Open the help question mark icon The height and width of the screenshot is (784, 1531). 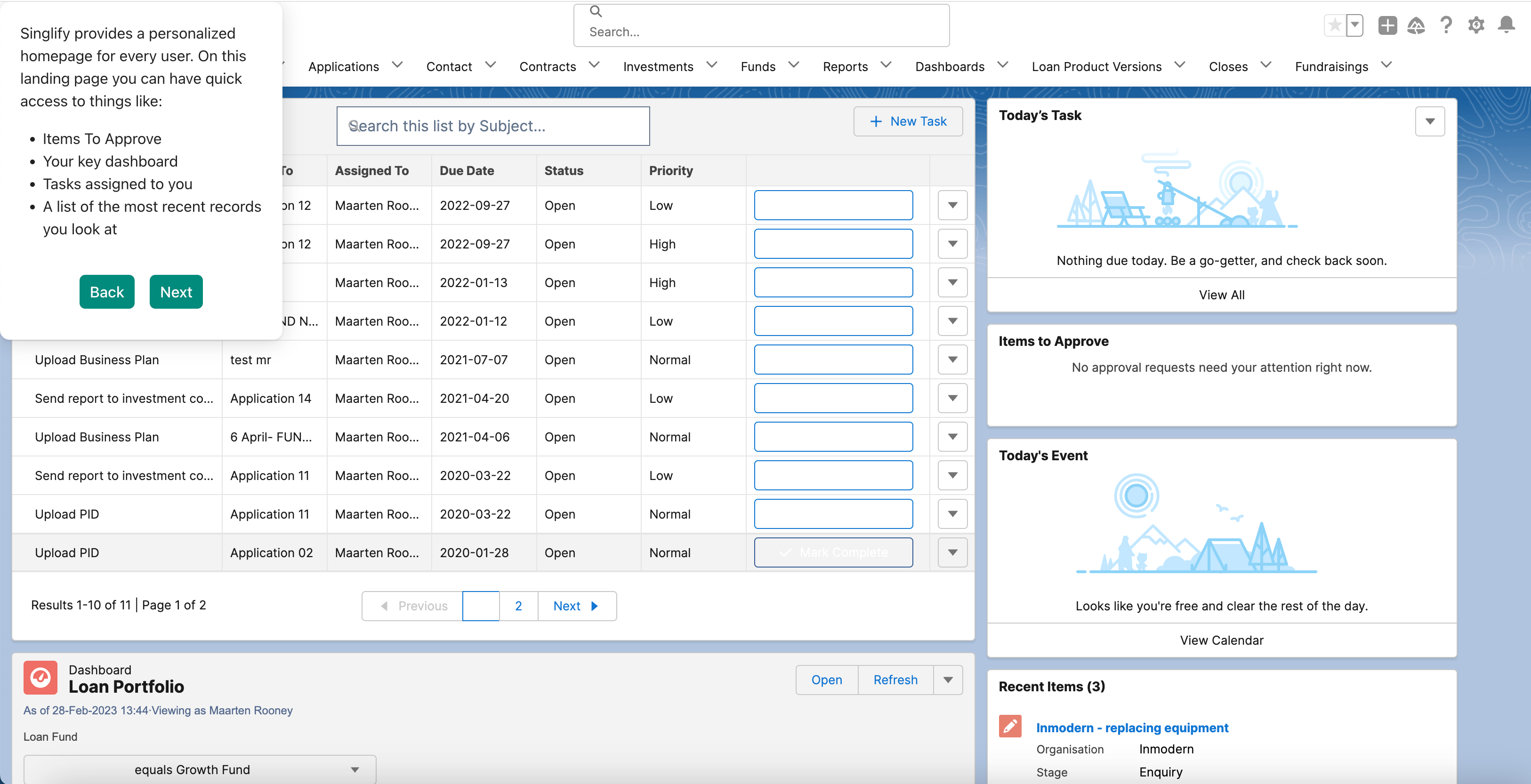coord(1446,25)
